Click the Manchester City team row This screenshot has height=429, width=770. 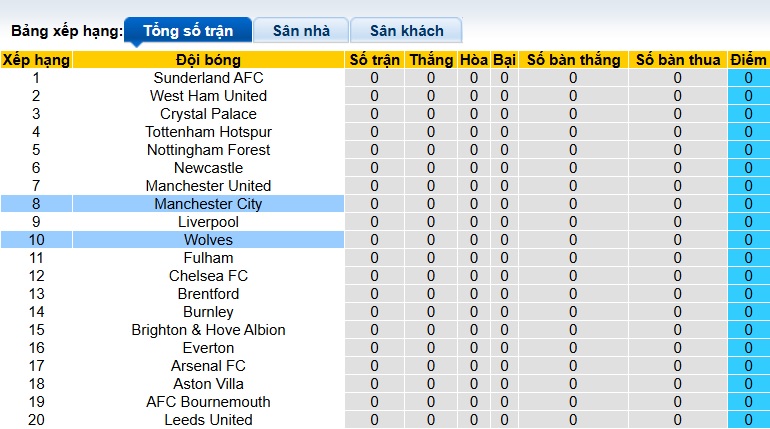[x=208, y=204]
